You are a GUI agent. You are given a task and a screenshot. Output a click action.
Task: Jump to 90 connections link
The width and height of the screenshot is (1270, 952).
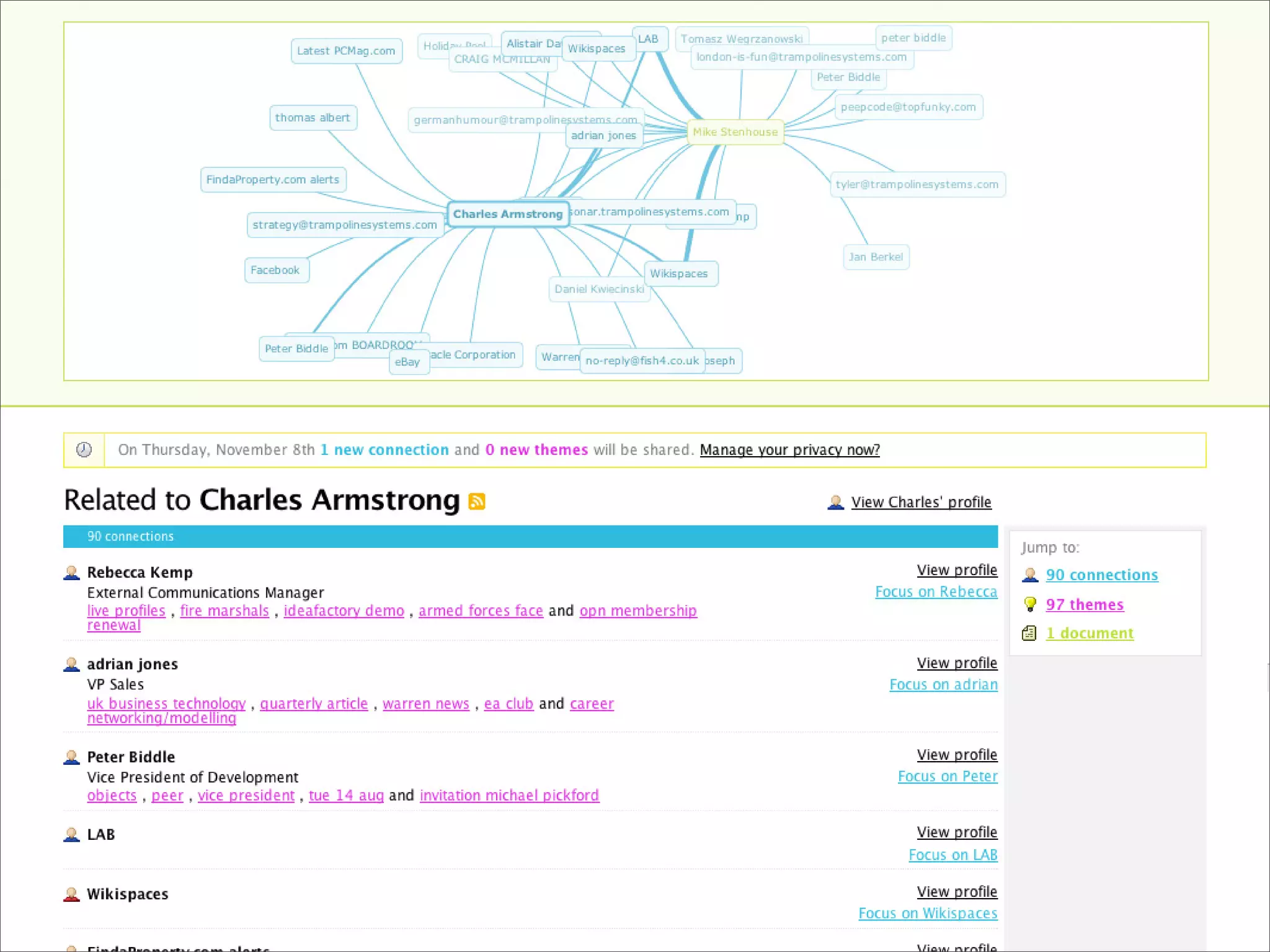pos(1101,575)
